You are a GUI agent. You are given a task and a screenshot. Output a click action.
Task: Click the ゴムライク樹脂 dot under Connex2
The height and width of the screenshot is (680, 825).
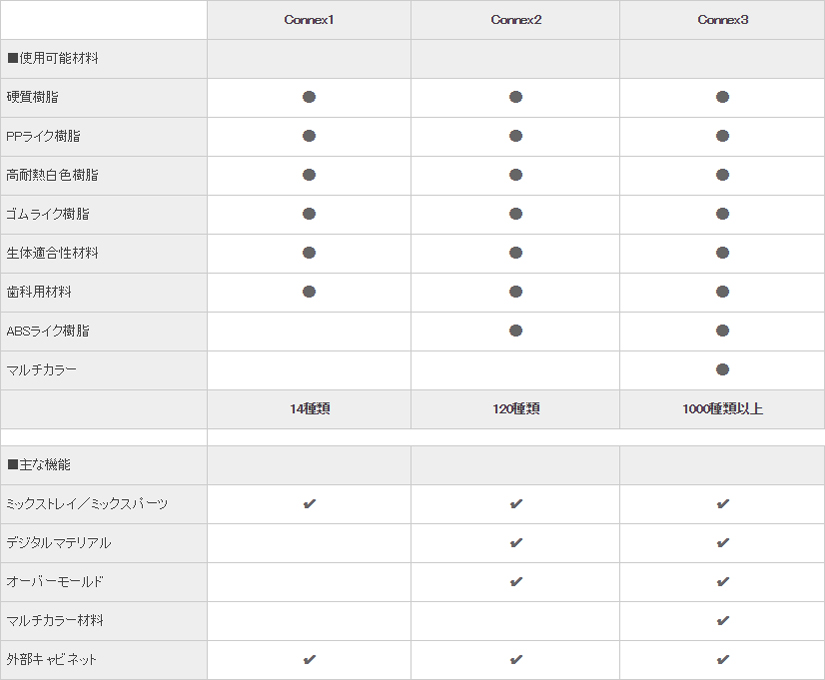tap(516, 214)
